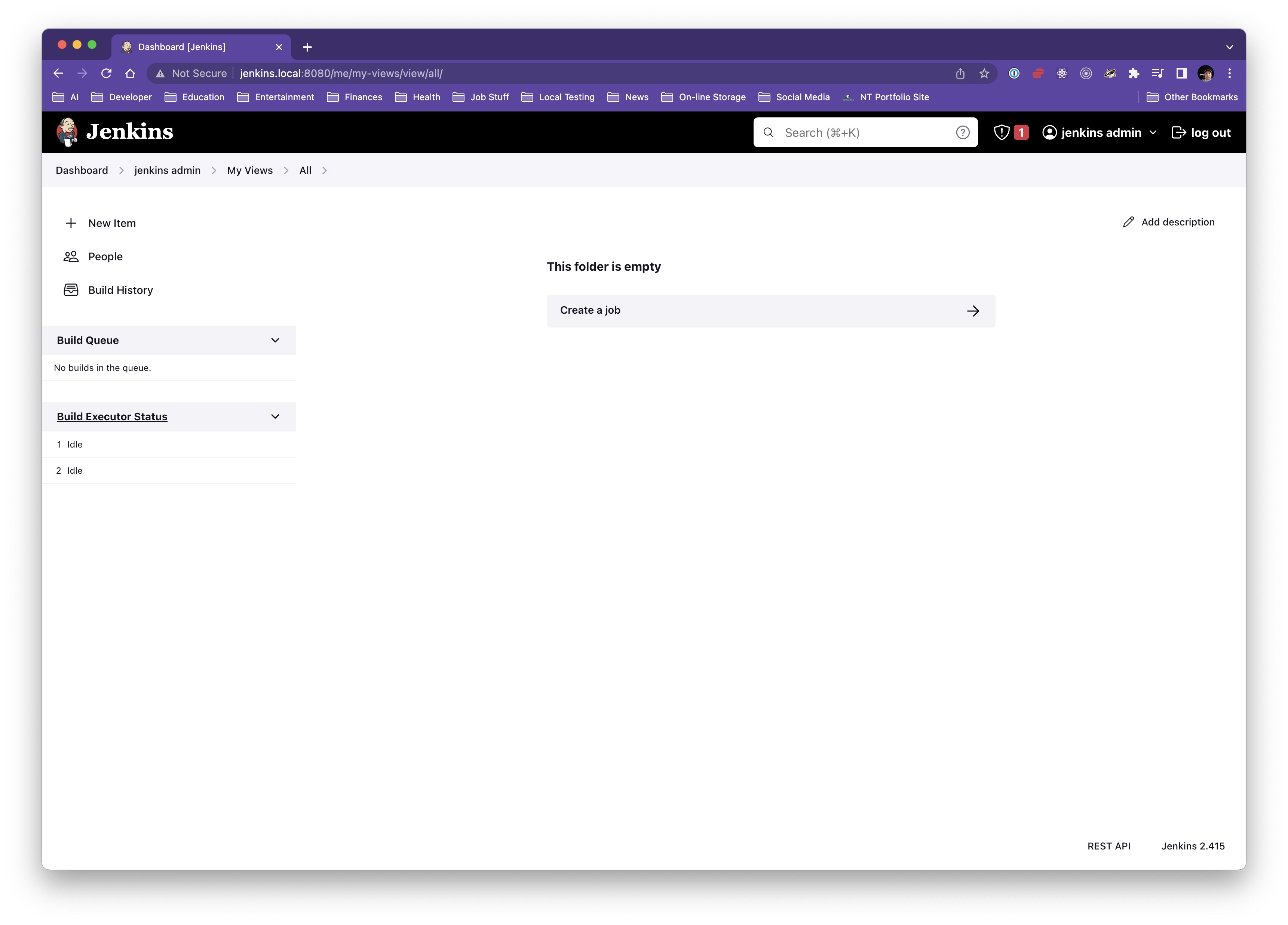Collapse the Build Executor Status panel
Viewport: 1288px width, 925px height.
(x=275, y=416)
